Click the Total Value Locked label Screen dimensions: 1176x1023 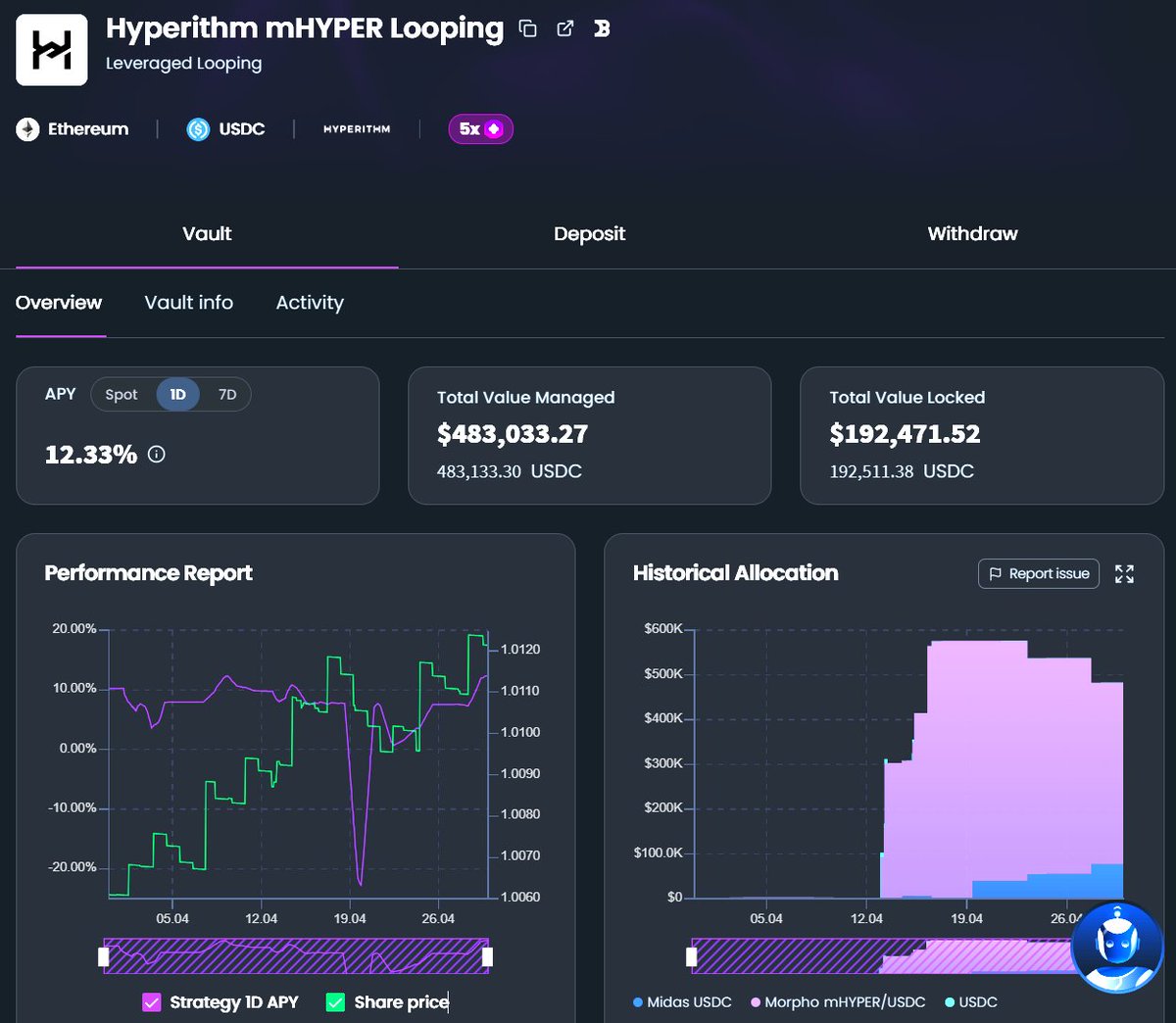tap(907, 398)
